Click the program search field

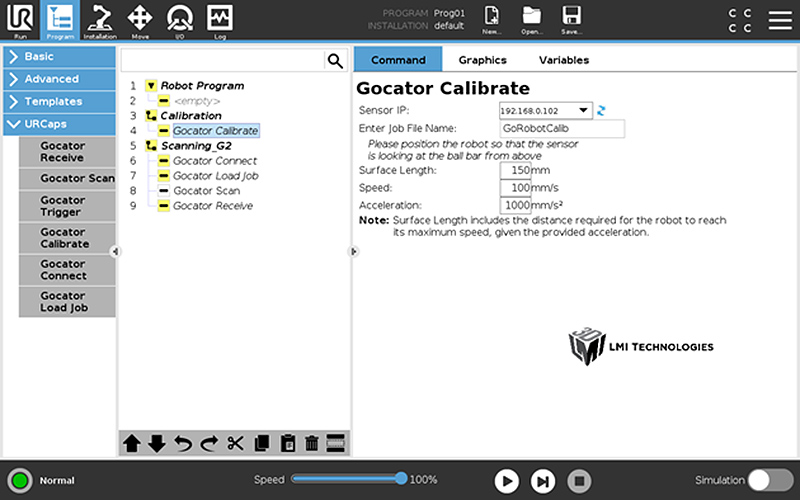(222, 61)
